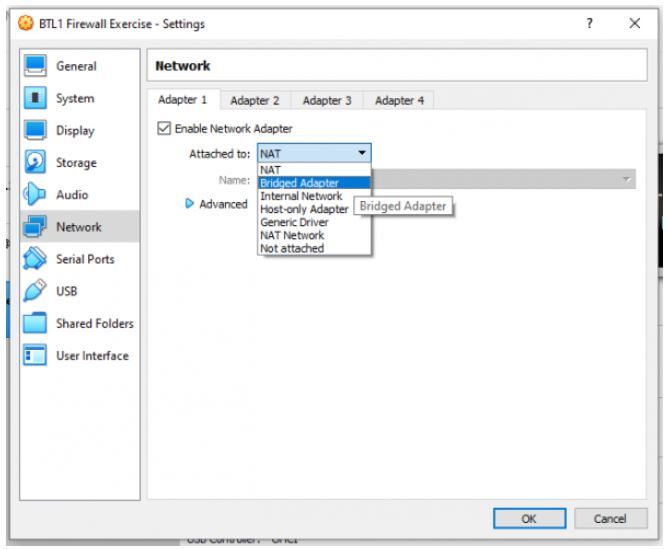Select Generic Driver option
Screen dimensions: 670x549
tap(314, 222)
